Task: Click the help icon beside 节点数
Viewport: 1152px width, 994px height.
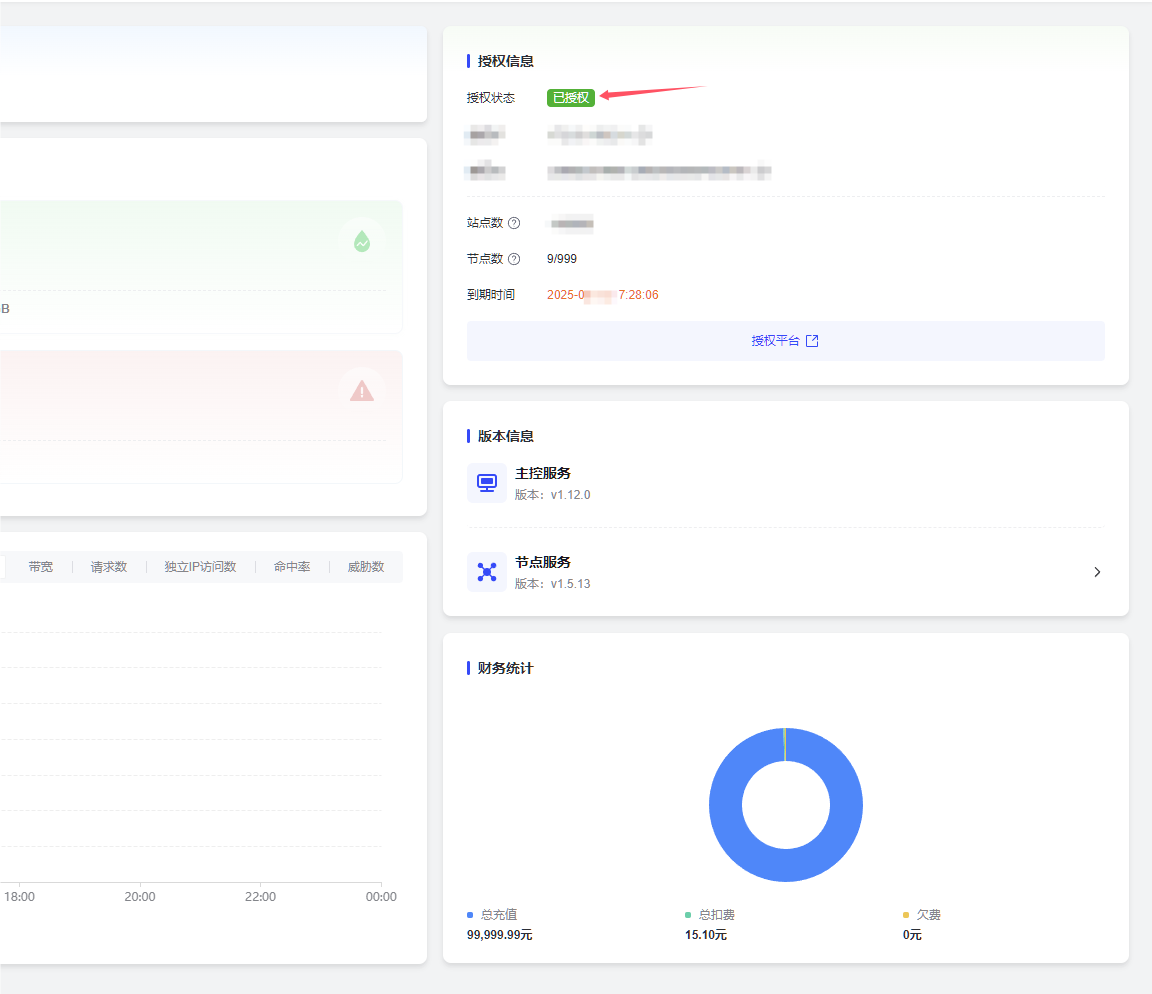Action: pyautogui.click(x=514, y=259)
